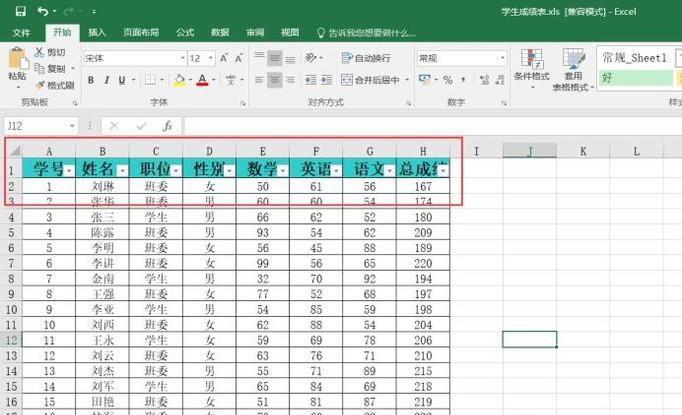The width and height of the screenshot is (682, 415).
Task: Click the Save icon in quick access toolbar
Action: [x=20, y=11]
